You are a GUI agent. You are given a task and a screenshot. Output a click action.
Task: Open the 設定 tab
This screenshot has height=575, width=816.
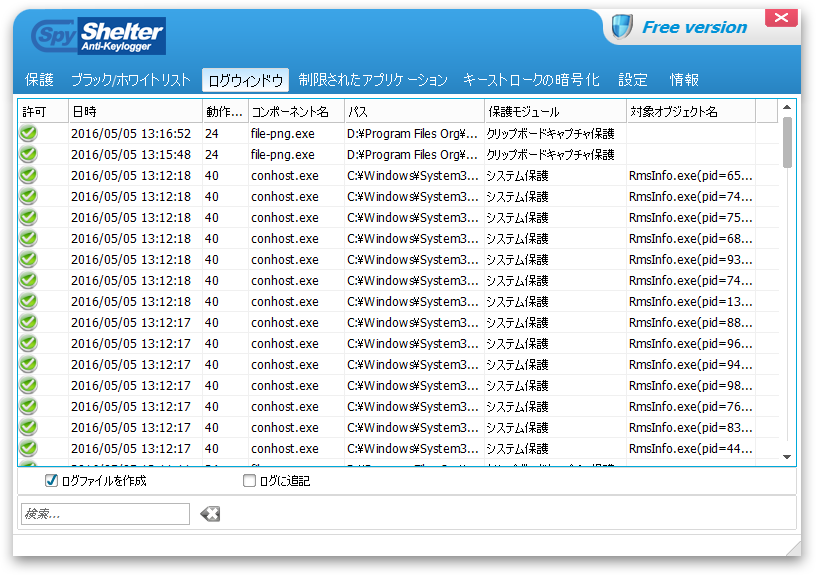633,80
